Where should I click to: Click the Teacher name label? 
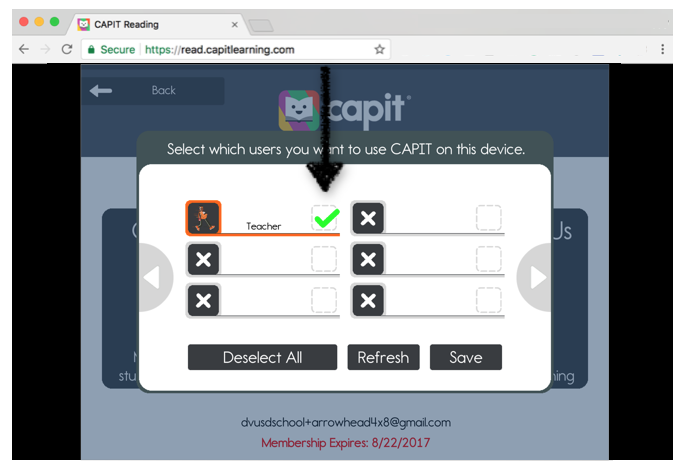(x=264, y=226)
